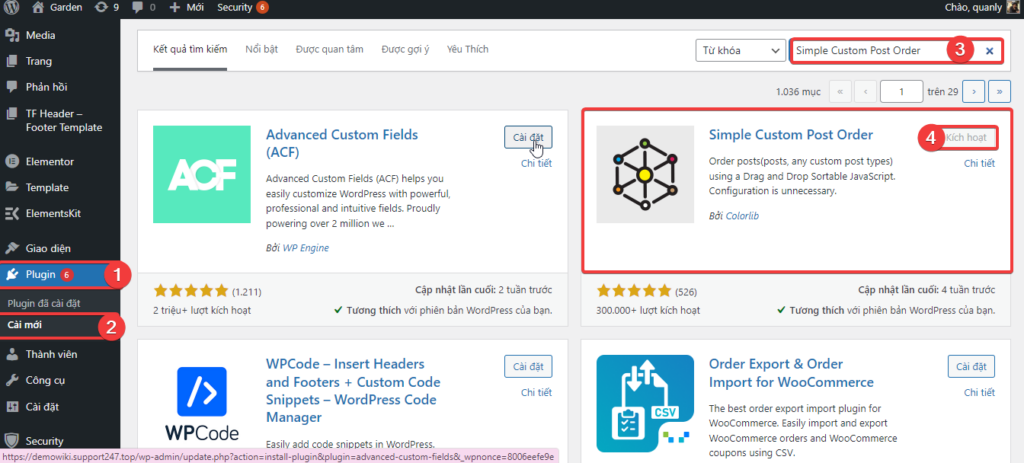Install Order Export & Order Import plugin

click(971, 366)
